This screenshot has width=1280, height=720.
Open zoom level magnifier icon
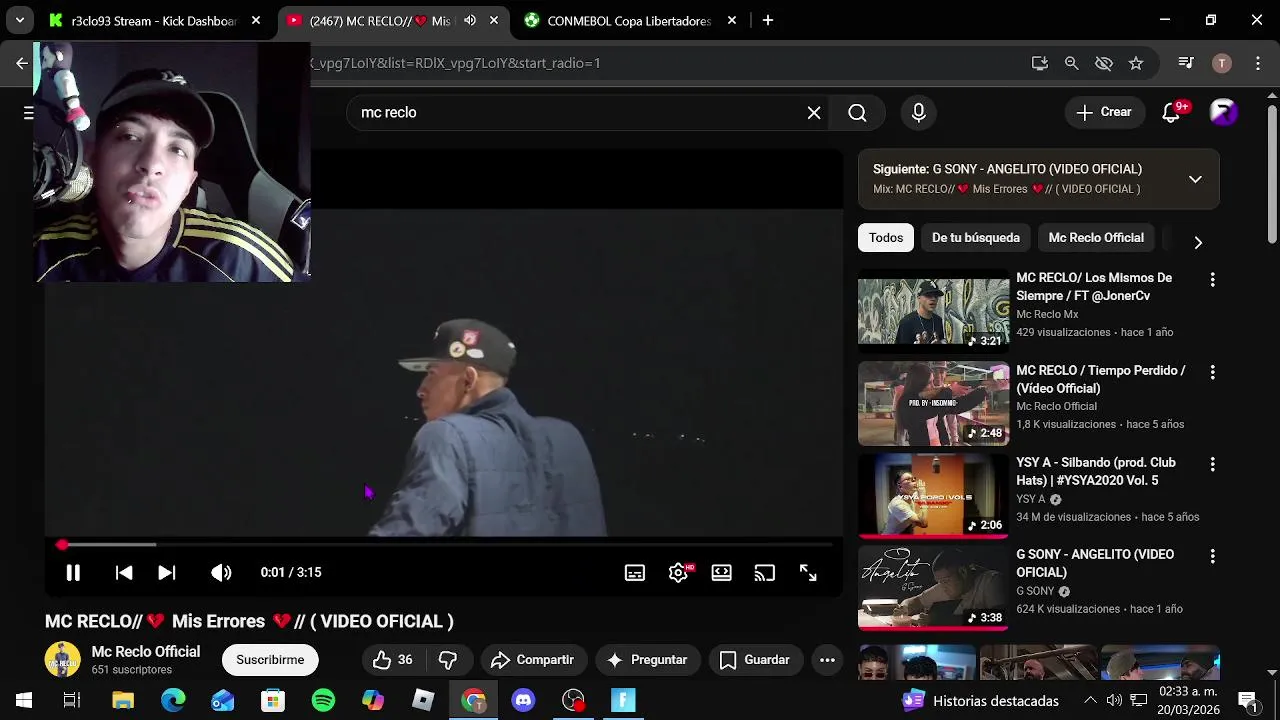(1072, 63)
